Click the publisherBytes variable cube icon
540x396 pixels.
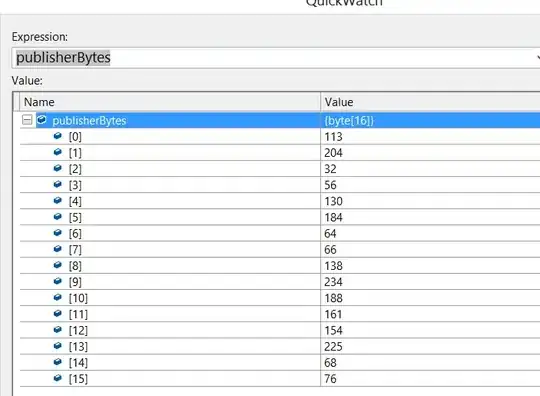(x=42, y=120)
